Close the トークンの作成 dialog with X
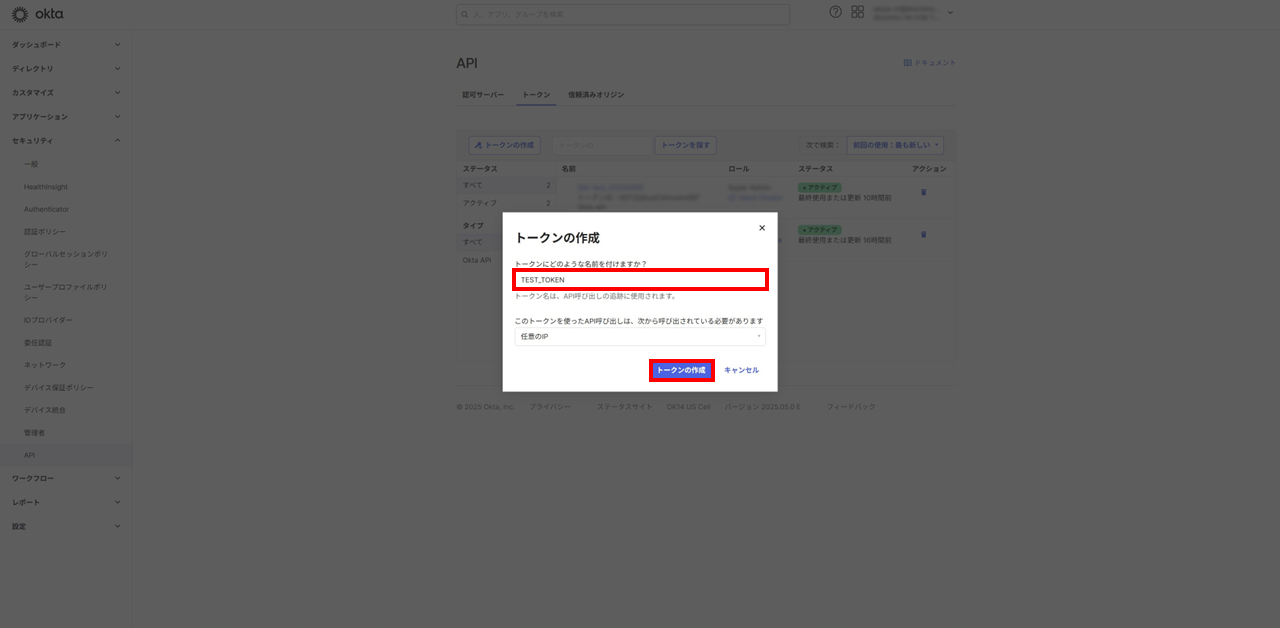This screenshot has width=1280, height=628. [x=762, y=228]
